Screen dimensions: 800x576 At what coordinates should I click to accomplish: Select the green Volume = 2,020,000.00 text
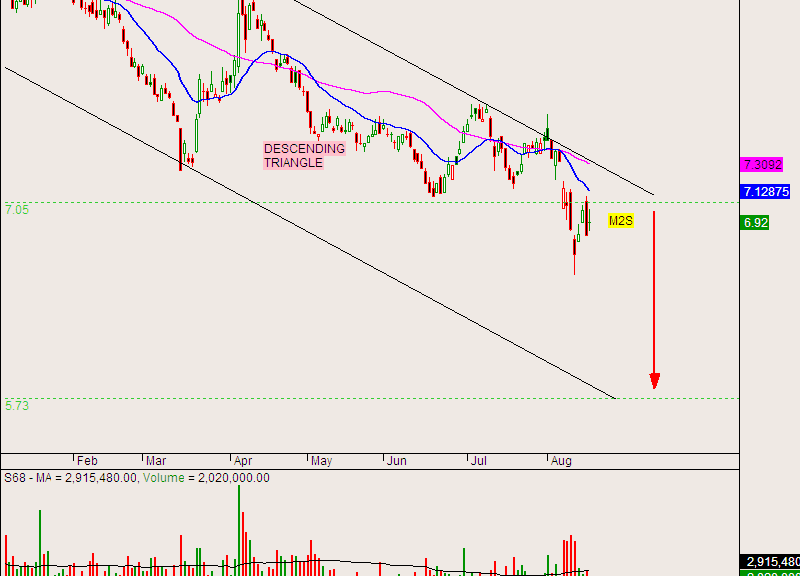(x=204, y=478)
